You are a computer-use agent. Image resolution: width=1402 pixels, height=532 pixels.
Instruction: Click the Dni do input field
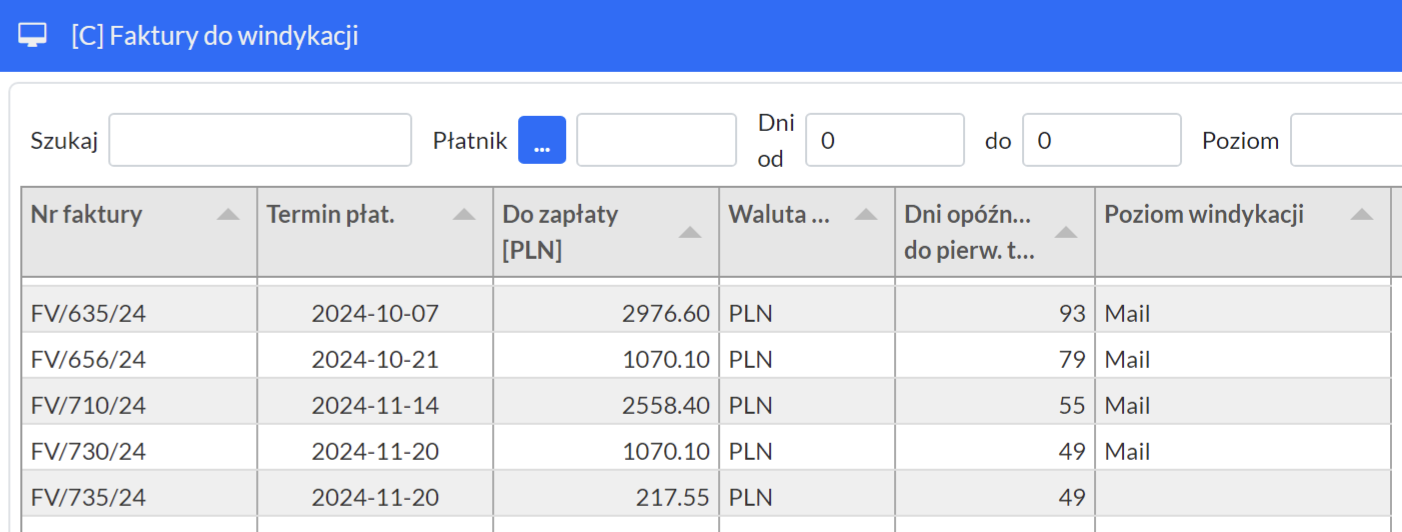pos(1102,140)
